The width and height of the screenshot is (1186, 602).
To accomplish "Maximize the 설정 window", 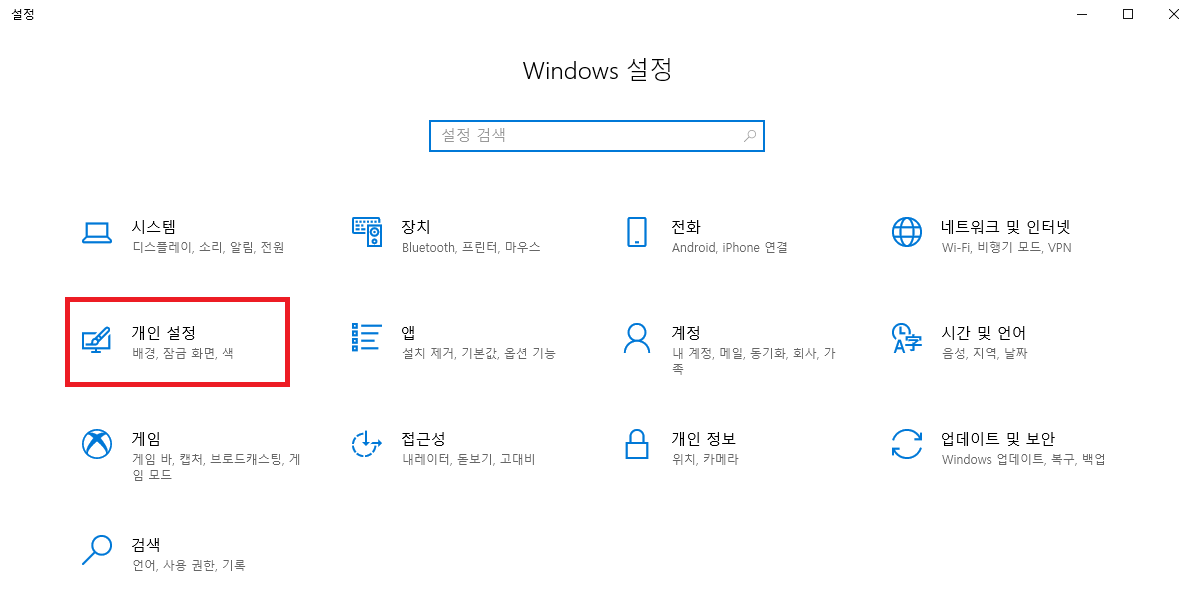I will [x=1128, y=14].
